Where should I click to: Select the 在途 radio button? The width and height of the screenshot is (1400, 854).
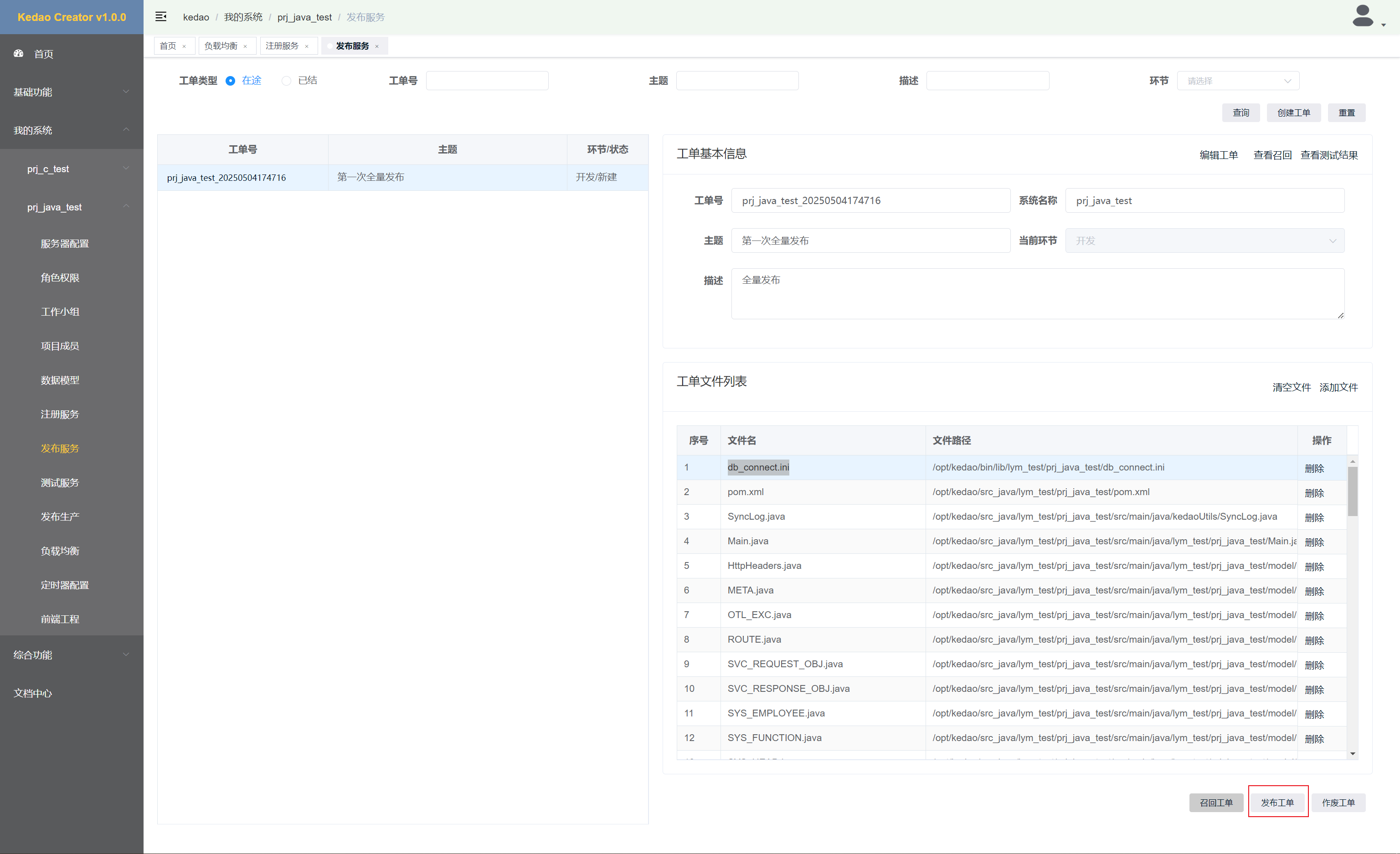coord(230,81)
